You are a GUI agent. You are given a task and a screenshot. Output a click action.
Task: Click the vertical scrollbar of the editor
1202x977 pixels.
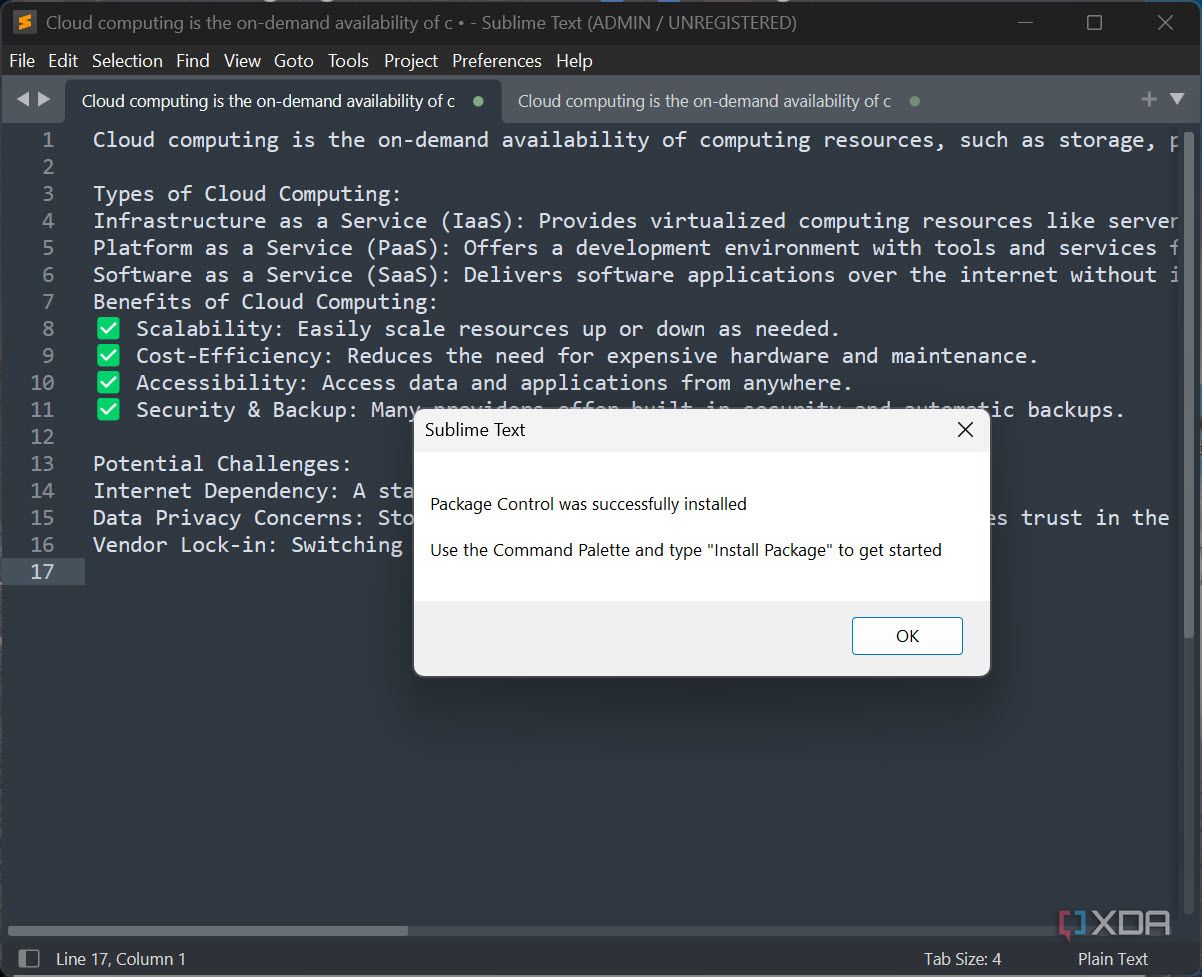pyautogui.click(x=1189, y=385)
